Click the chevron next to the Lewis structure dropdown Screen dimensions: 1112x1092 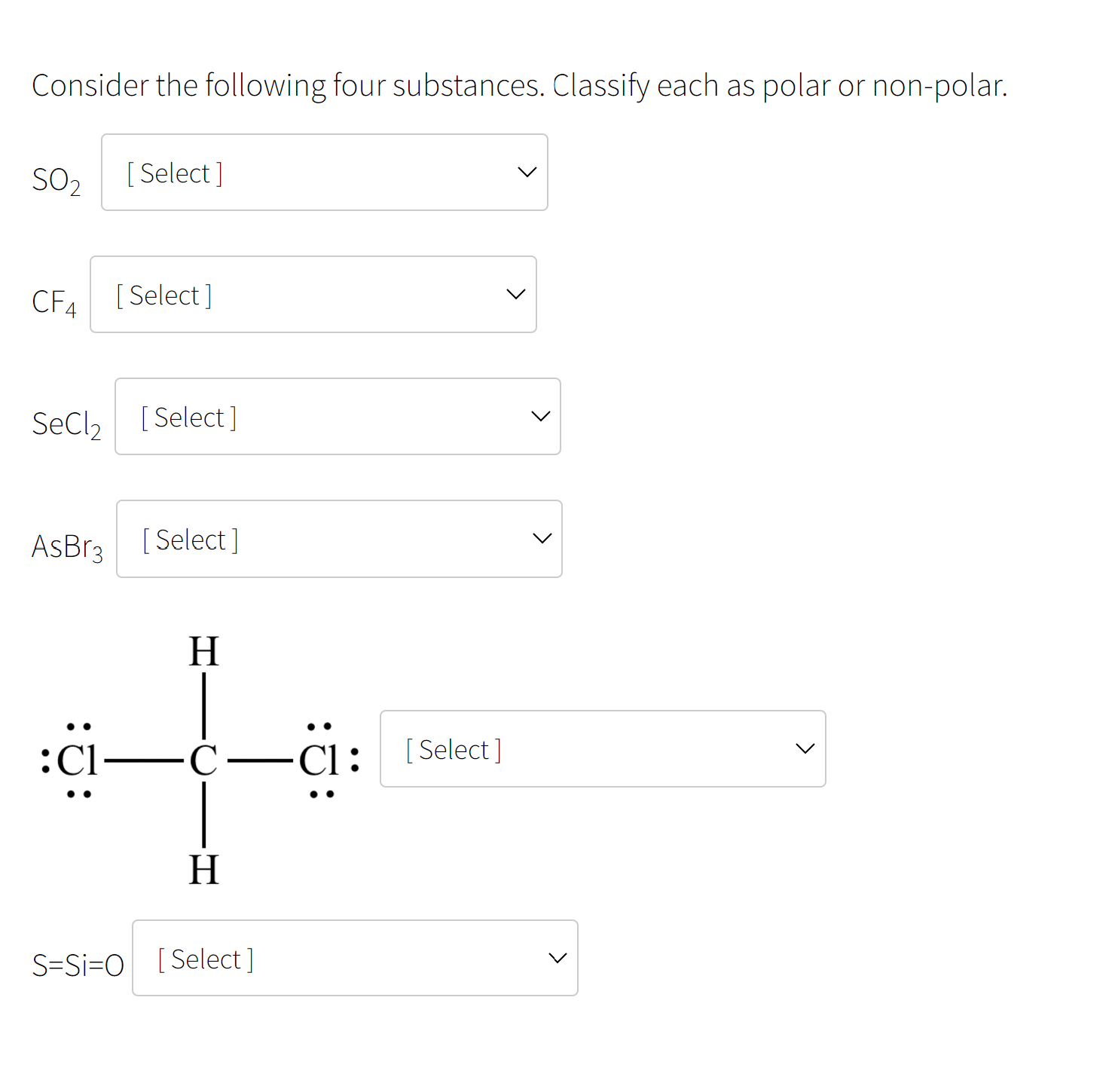805,748
